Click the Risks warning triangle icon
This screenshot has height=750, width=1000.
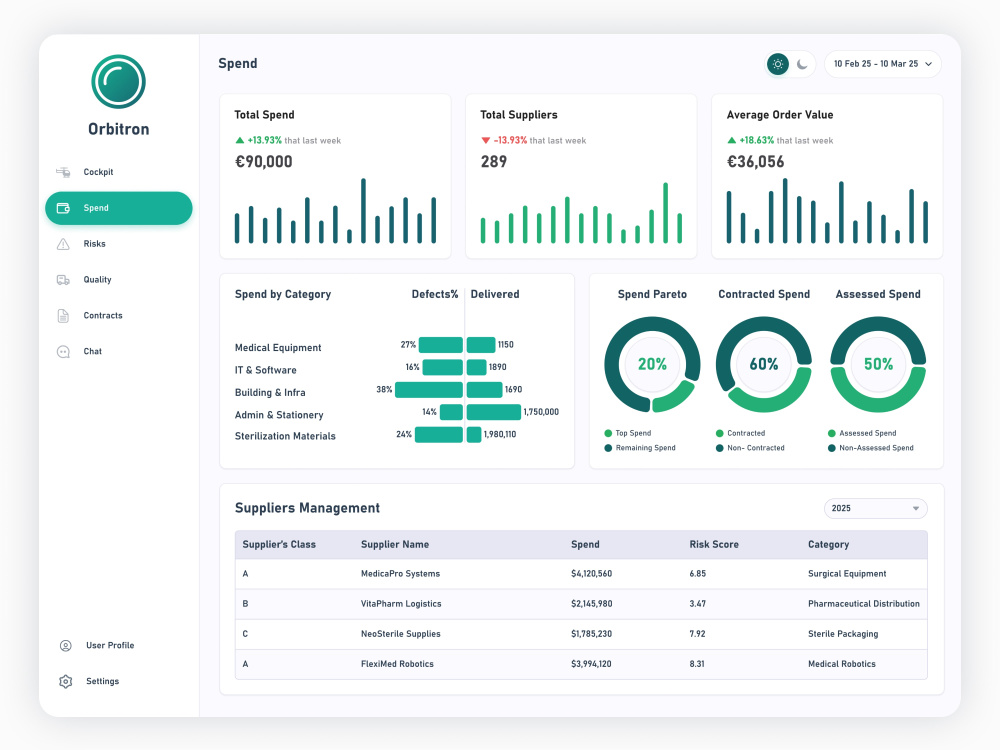(x=63, y=244)
